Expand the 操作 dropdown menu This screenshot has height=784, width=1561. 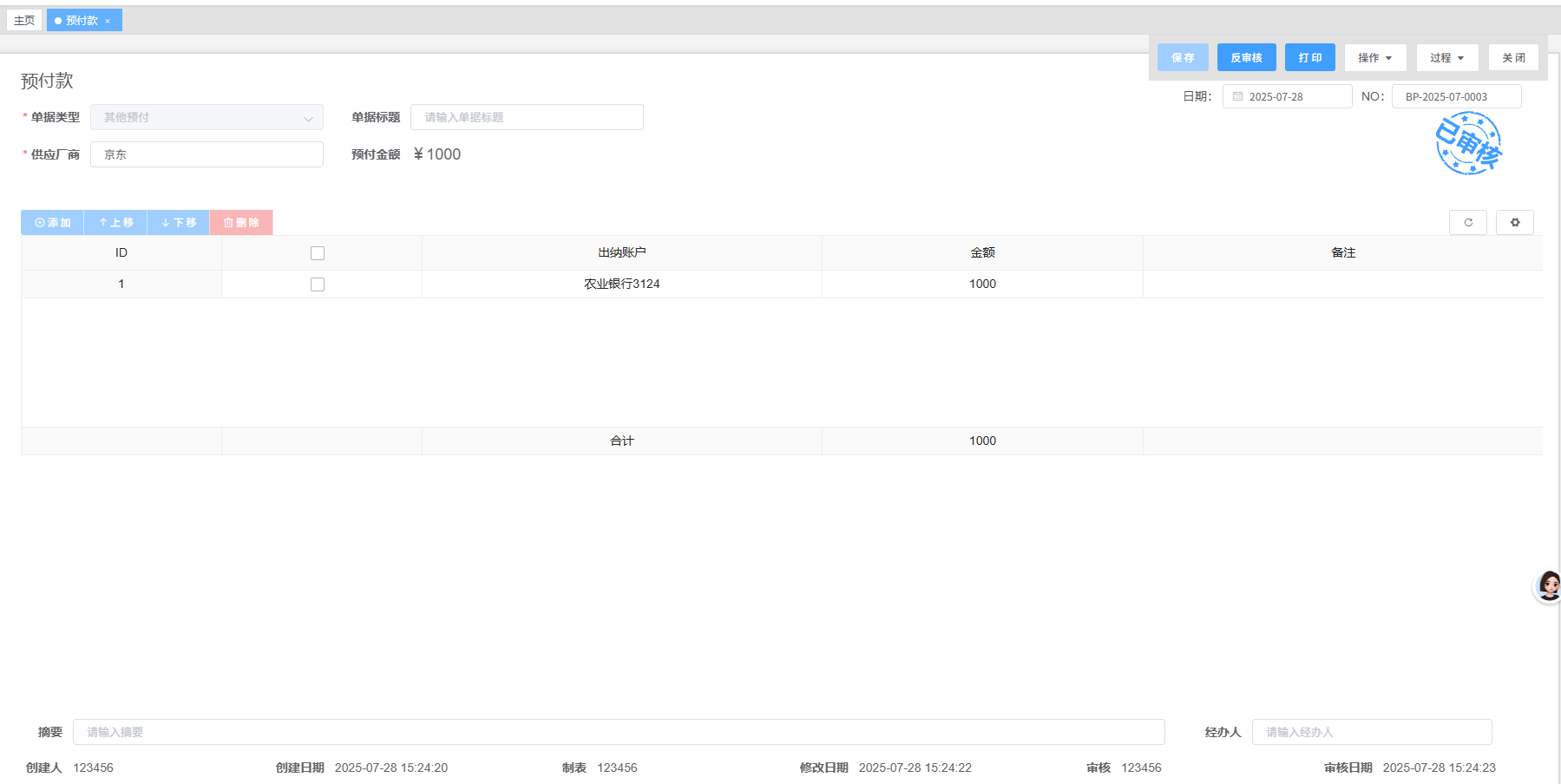click(1374, 58)
